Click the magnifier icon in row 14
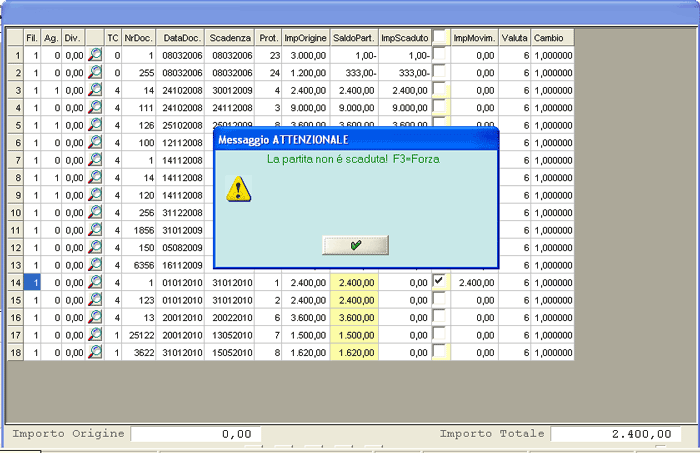Screen dimensions: 700x453 pos(96,283)
